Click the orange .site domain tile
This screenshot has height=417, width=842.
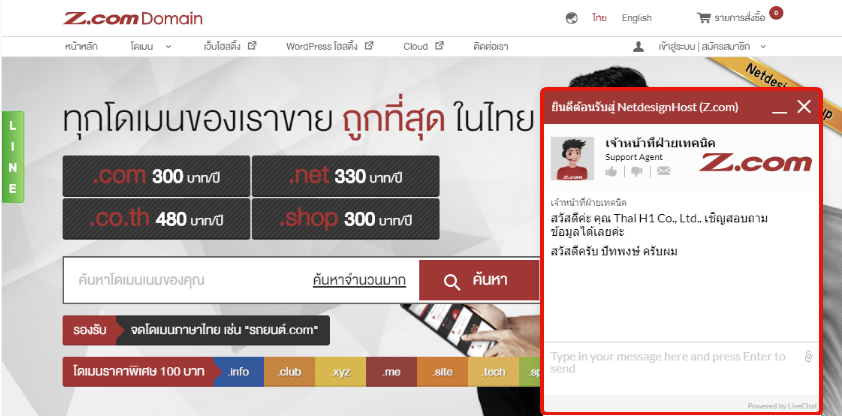[442, 371]
